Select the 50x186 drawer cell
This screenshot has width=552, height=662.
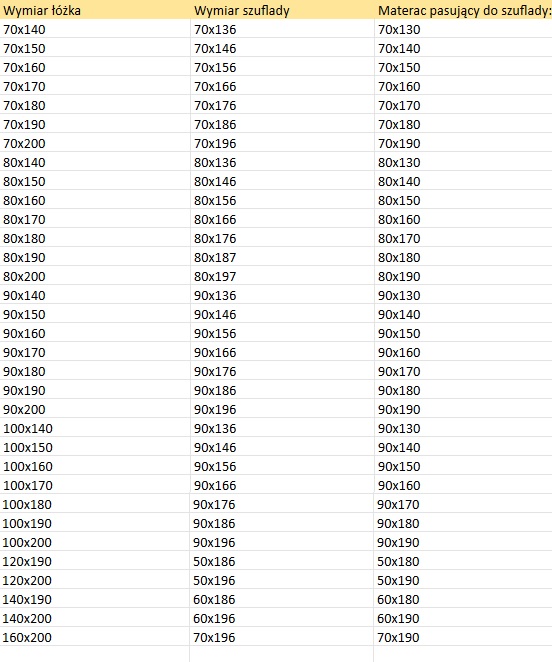pos(281,561)
